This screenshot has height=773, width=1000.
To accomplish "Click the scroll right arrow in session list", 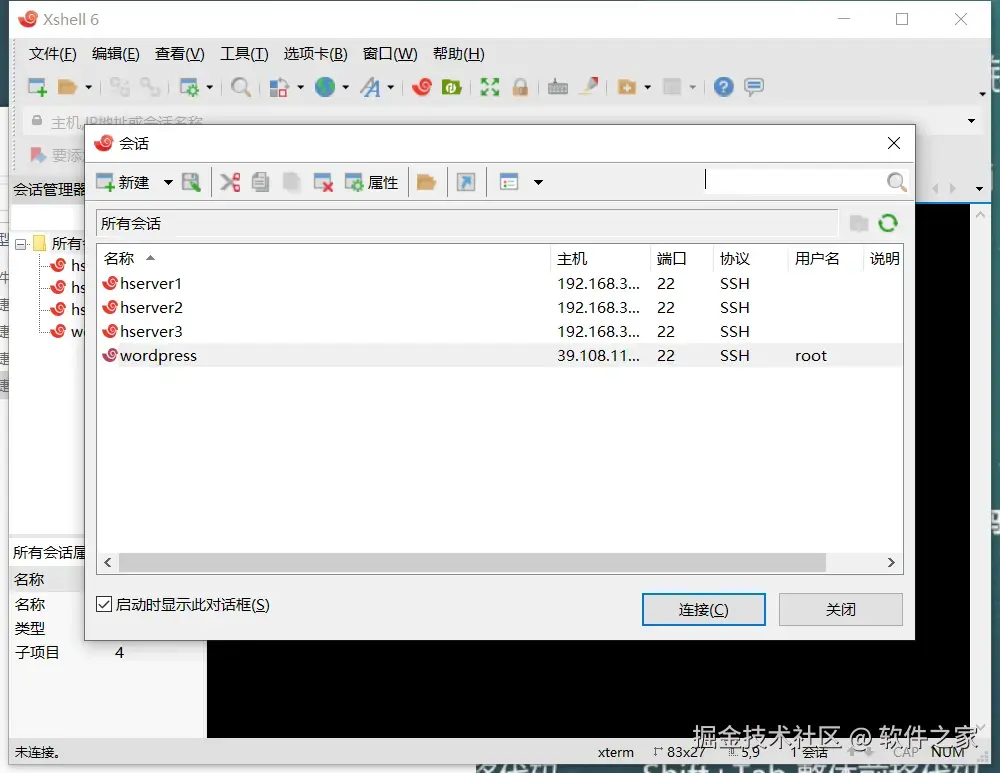I will (x=891, y=563).
